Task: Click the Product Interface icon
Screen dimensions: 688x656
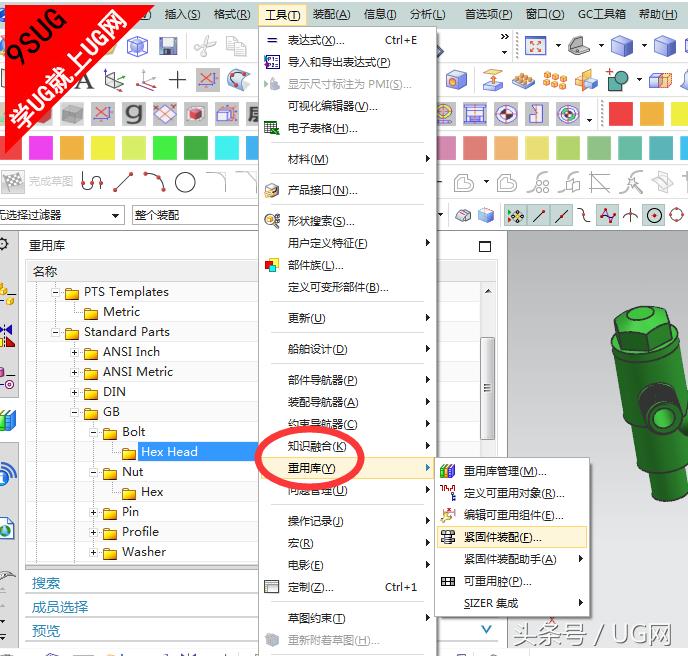Action: pyautogui.click(x=272, y=190)
